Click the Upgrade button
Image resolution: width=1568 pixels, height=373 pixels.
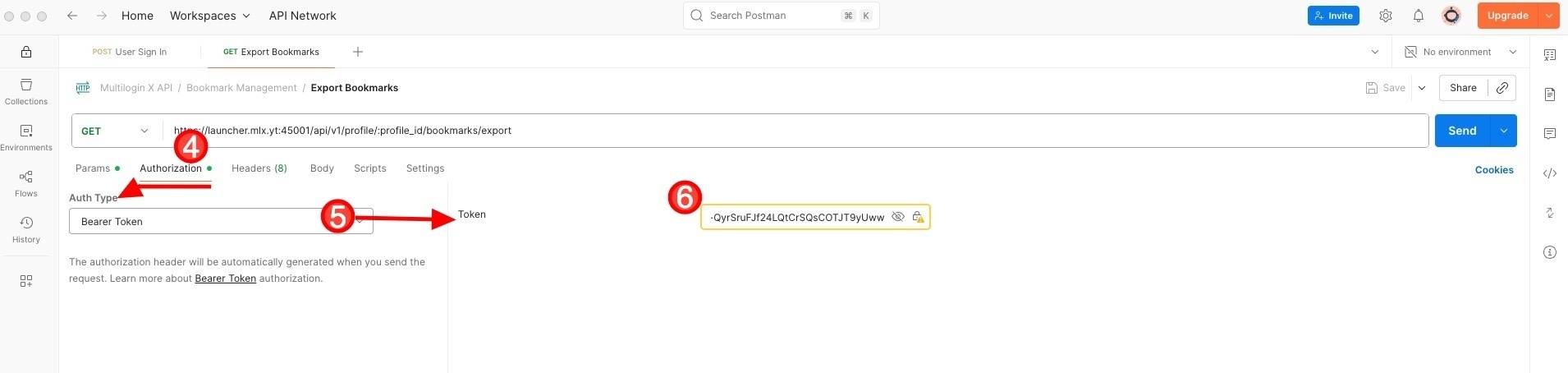click(x=1508, y=16)
